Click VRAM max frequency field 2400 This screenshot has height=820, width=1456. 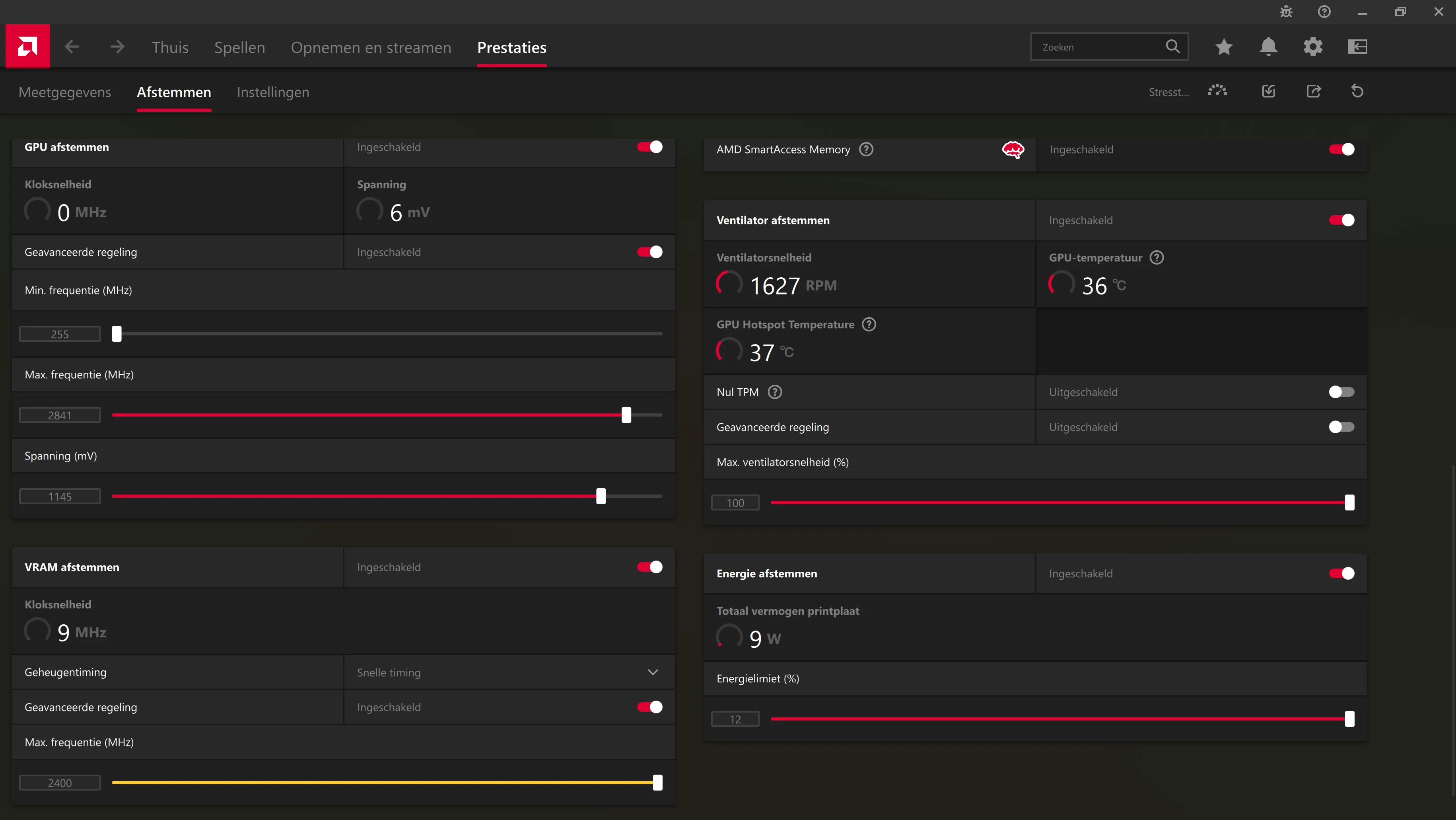[60, 783]
